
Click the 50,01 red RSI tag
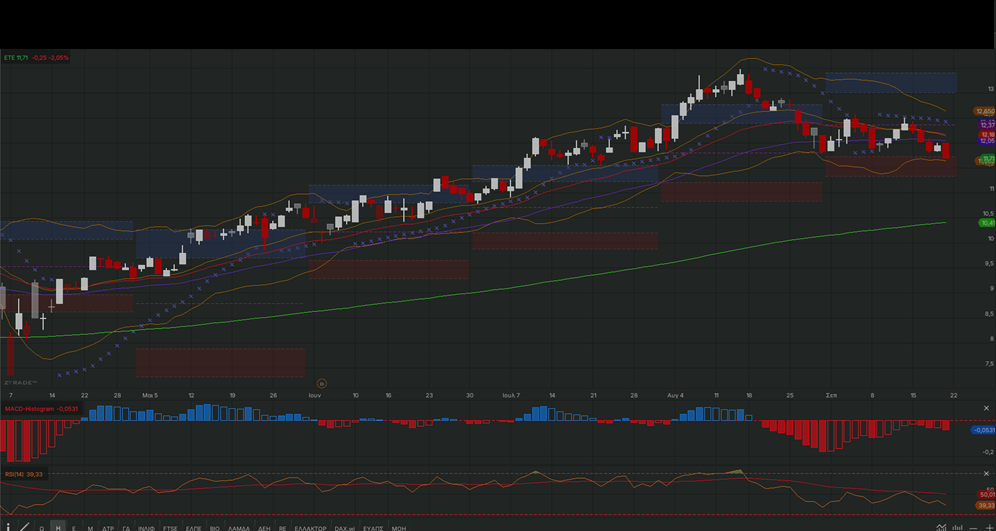click(987, 494)
